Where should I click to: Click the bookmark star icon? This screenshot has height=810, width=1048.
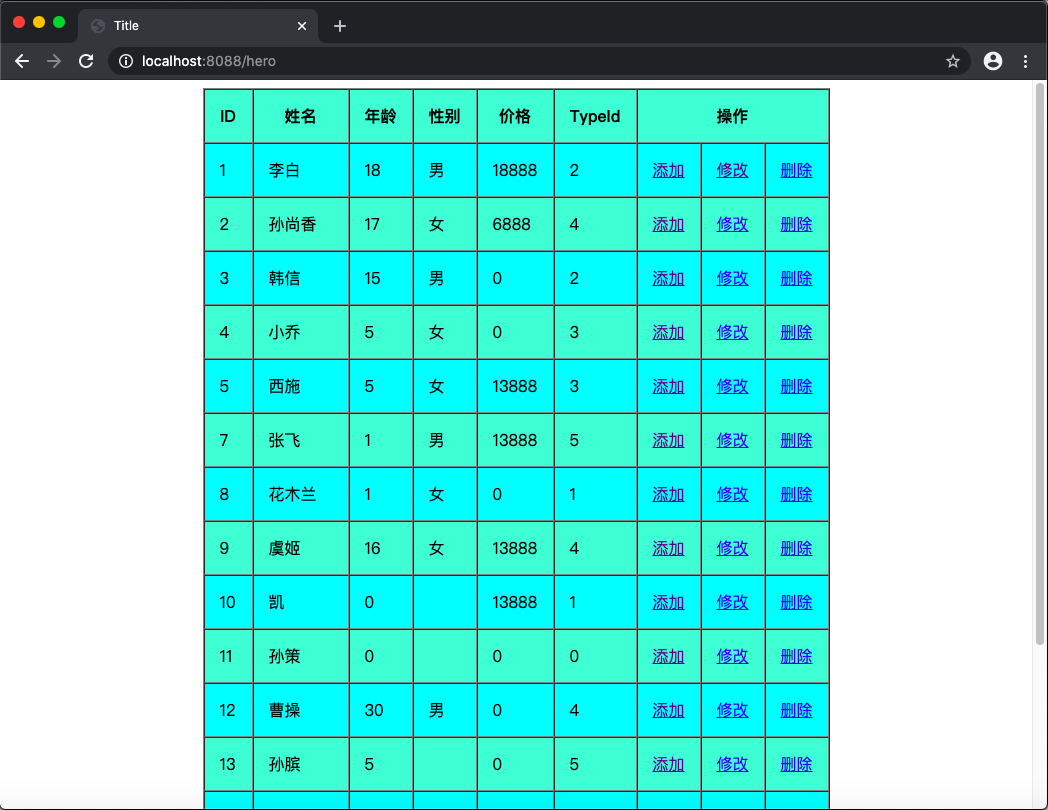click(952, 61)
